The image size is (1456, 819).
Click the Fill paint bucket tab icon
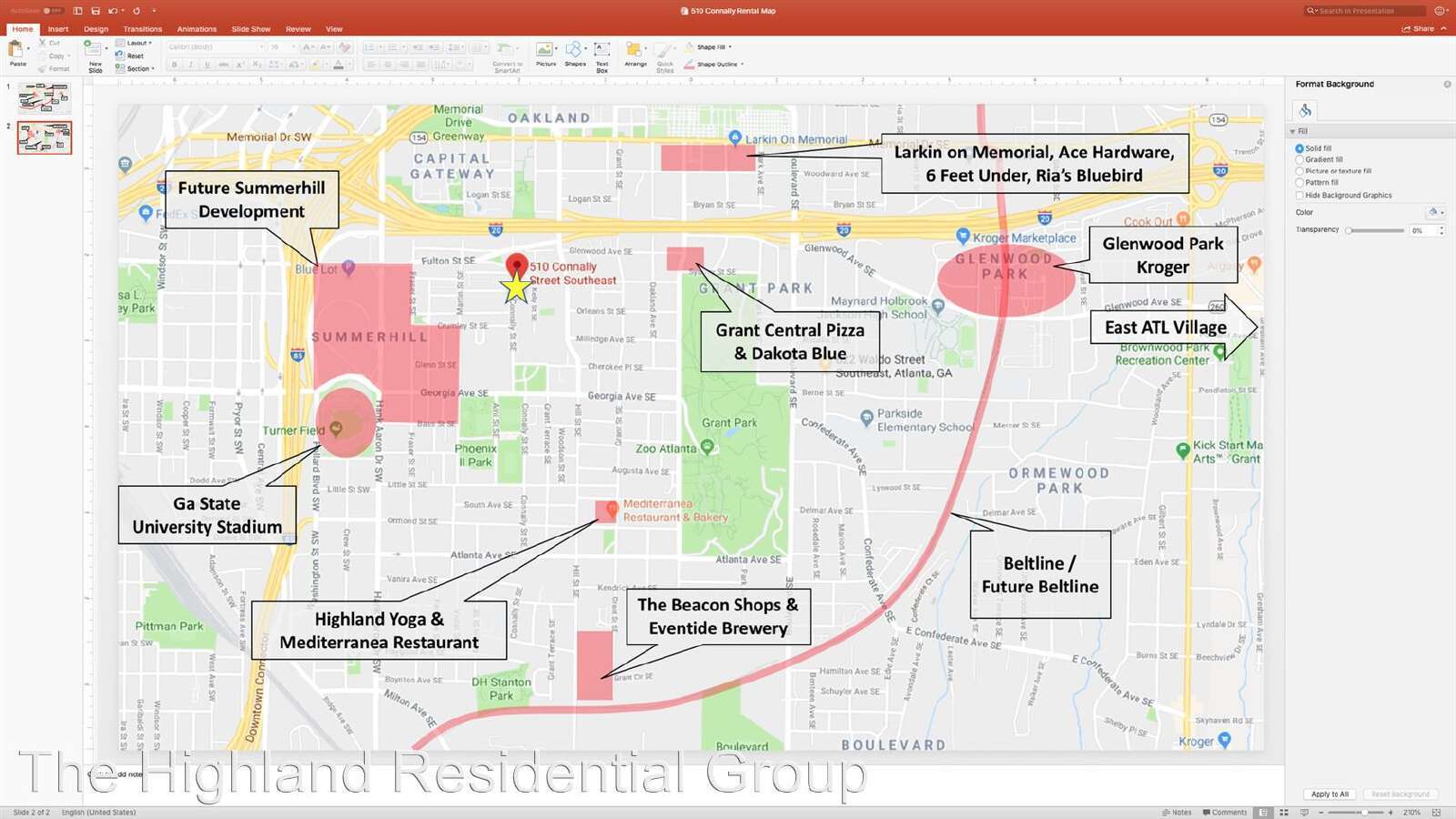[x=1305, y=110]
